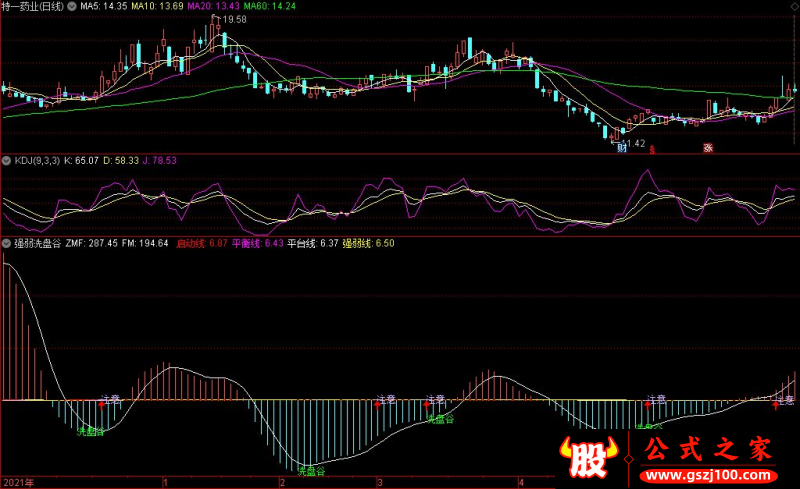Click the 19.58 high price annotation

(x=235, y=19)
